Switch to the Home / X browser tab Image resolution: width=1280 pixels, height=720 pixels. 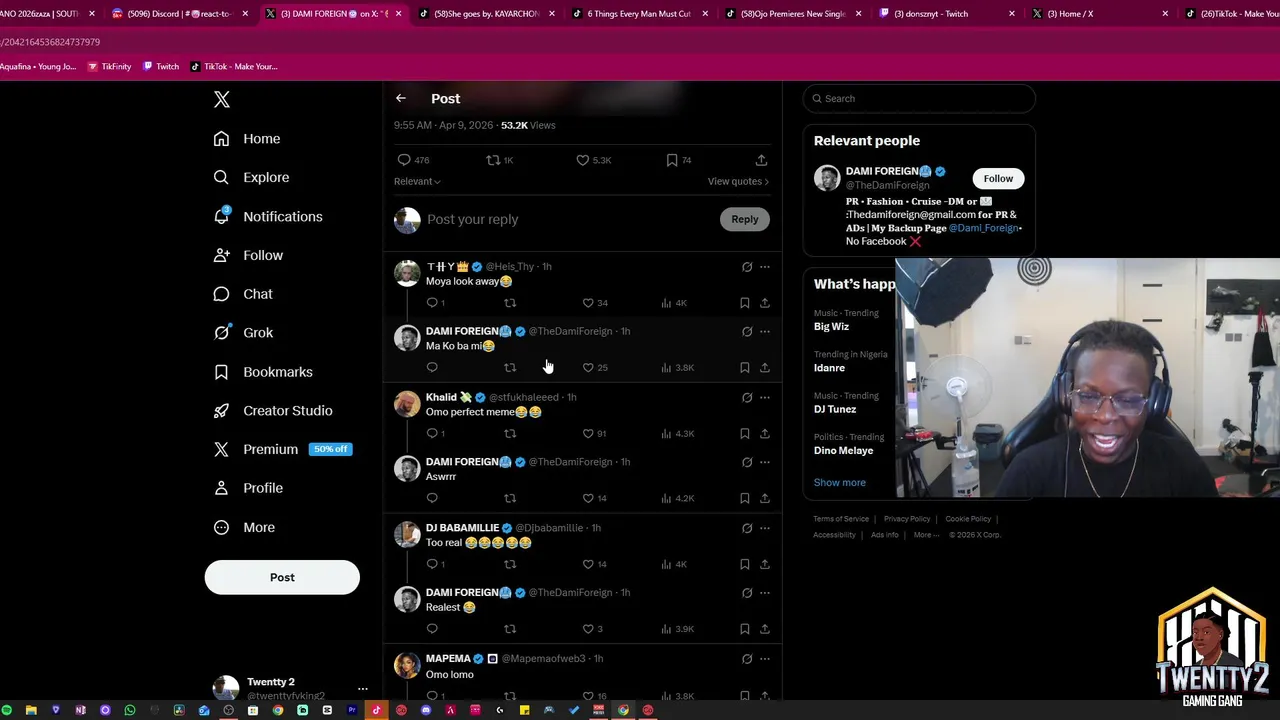pos(1101,14)
